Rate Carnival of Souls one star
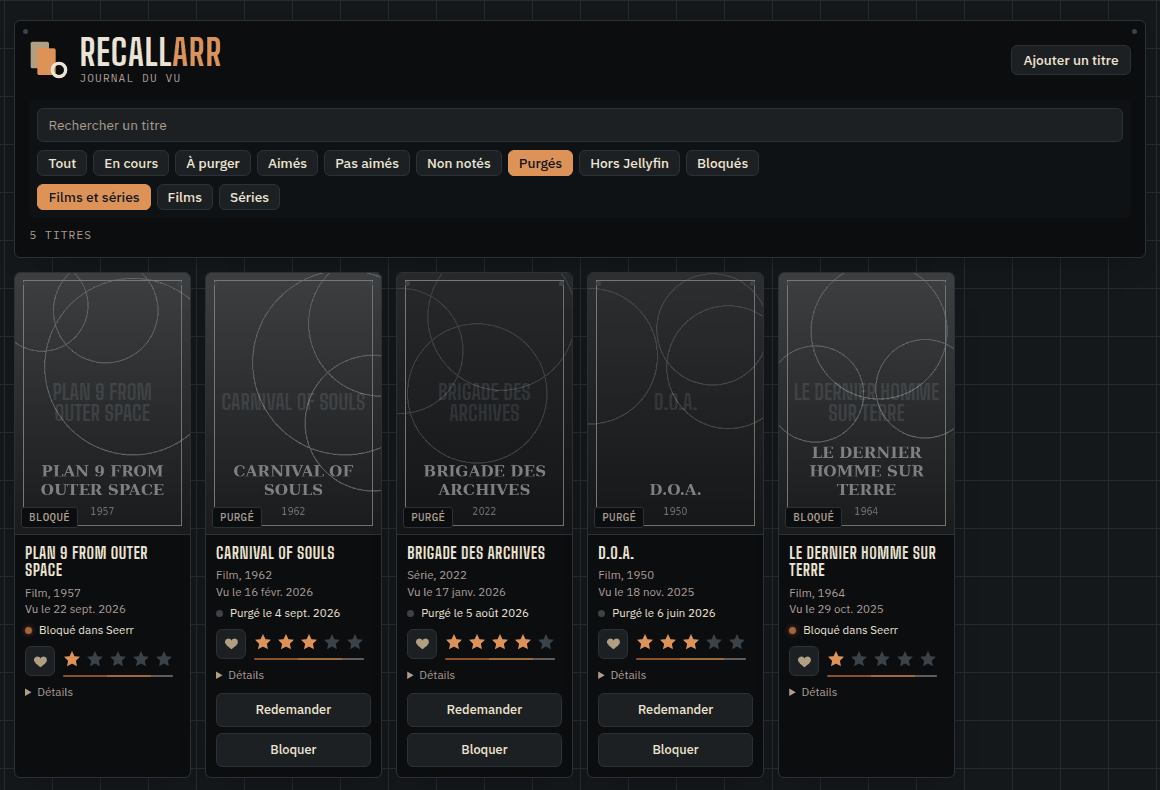 click(263, 642)
